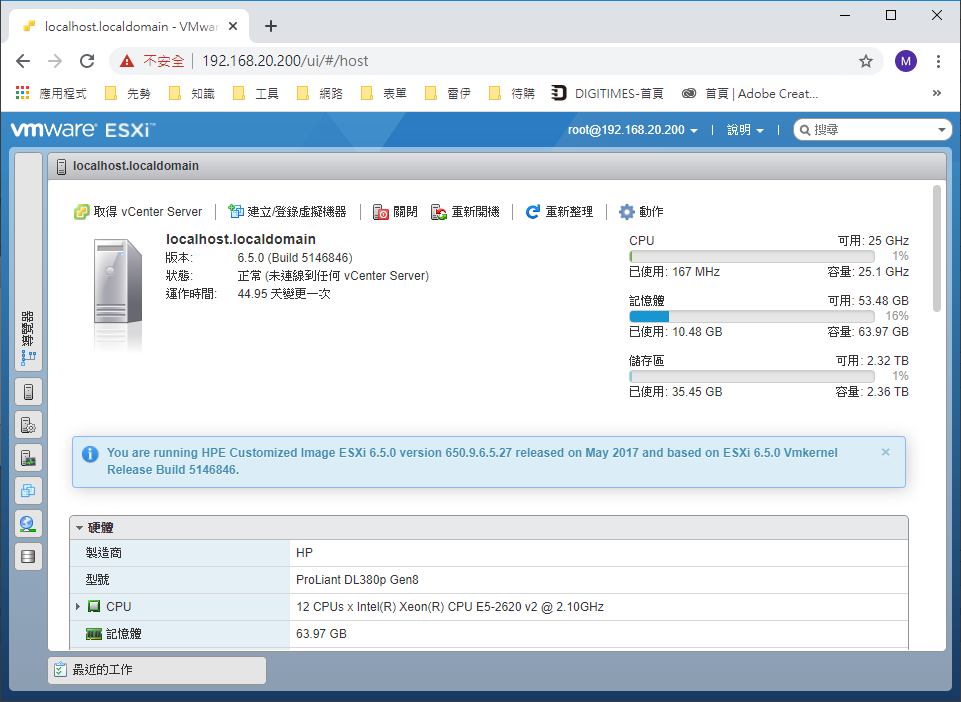Click the 6.5.0 (Build 5146846) version text

pos(295,258)
